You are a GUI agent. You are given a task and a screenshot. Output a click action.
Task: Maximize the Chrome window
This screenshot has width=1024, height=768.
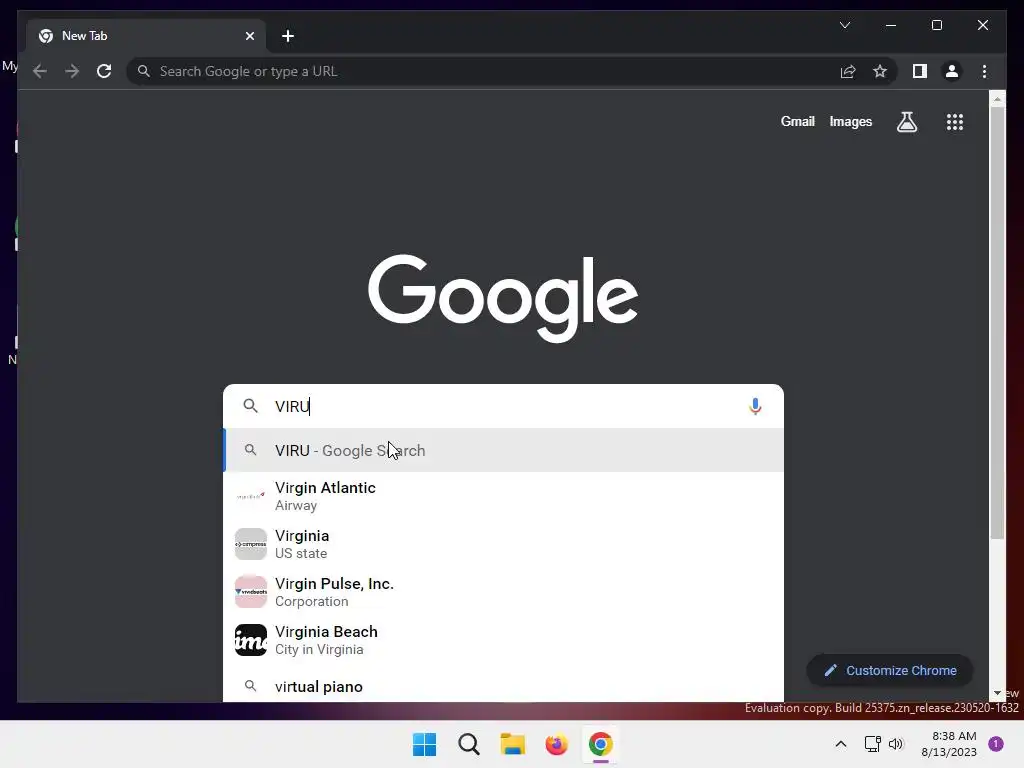coord(936,25)
